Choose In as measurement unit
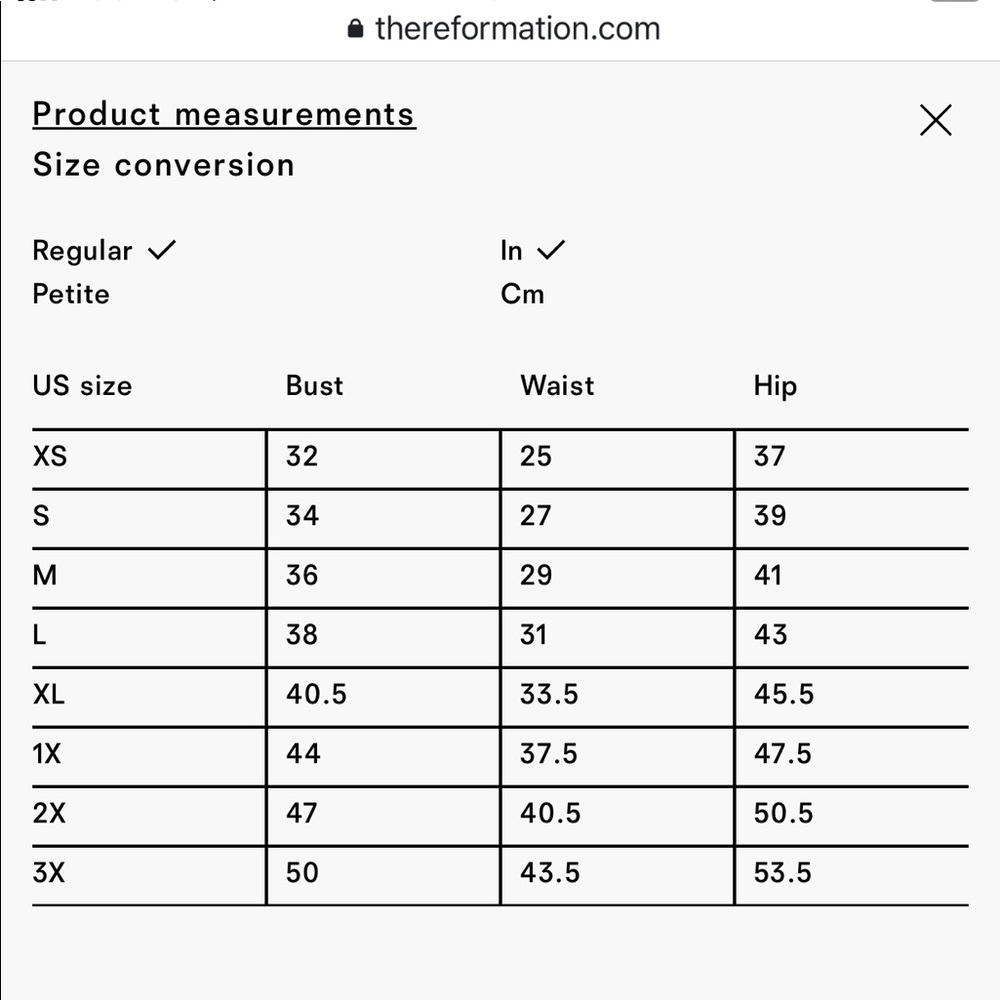Screen dimensions: 1000x1000 (x=533, y=251)
